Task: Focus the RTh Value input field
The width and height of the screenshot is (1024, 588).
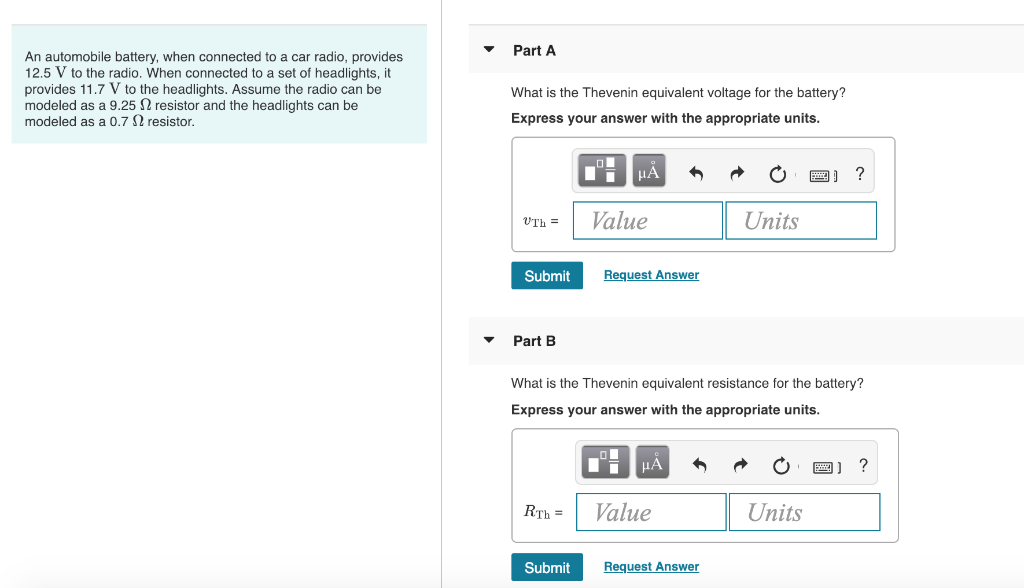Action: pos(651,512)
